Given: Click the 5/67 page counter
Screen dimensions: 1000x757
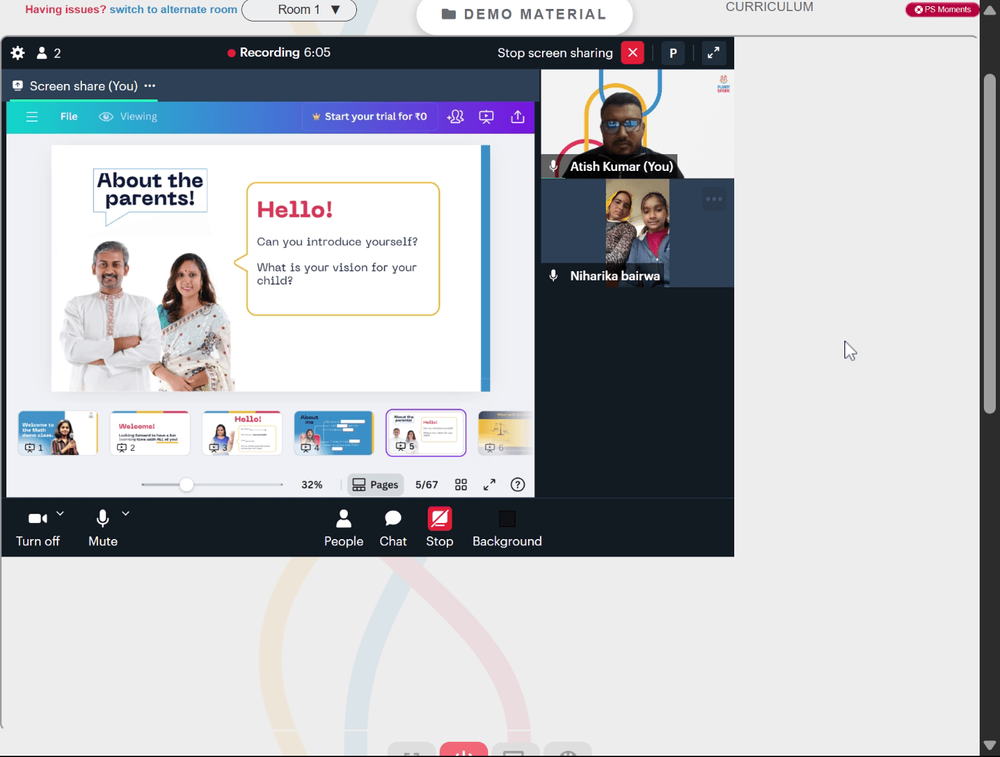Looking at the screenshot, I should [x=427, y=485].
